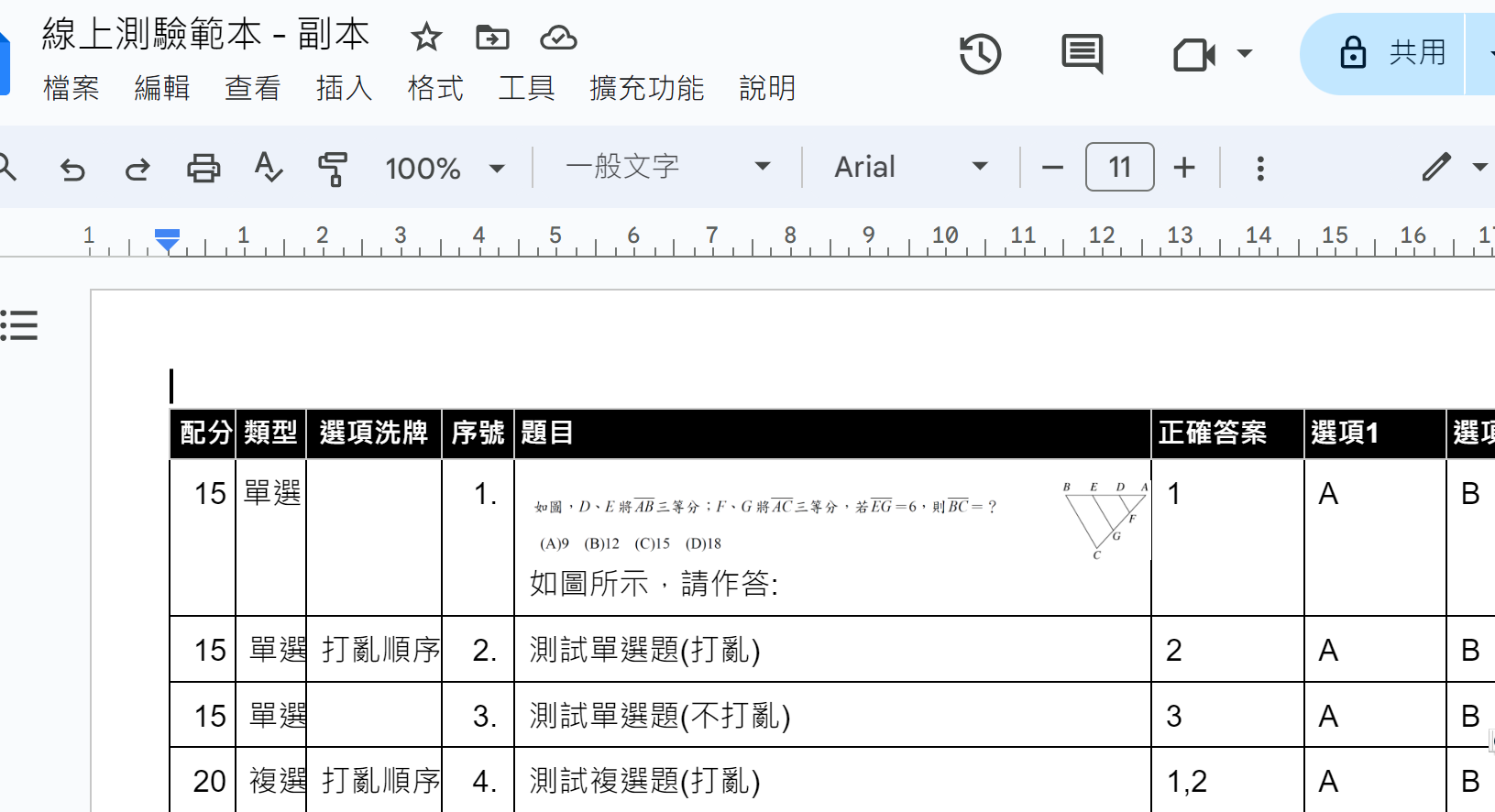The height and width of the screenshot is (812, 1495).
Task: Click the move to folder icon
Action: point(492,38)
